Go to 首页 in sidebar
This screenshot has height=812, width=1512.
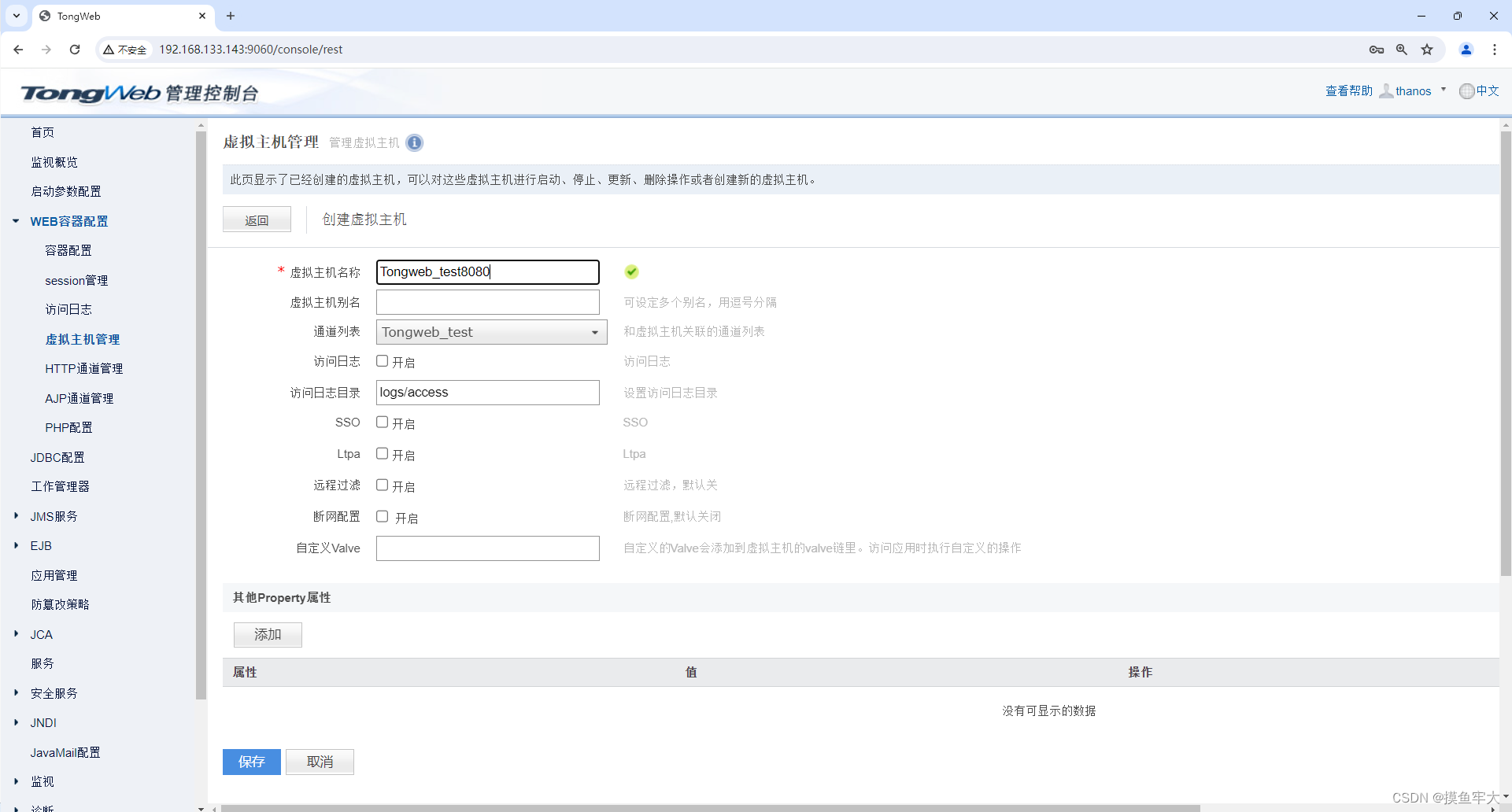coord(43,132)
